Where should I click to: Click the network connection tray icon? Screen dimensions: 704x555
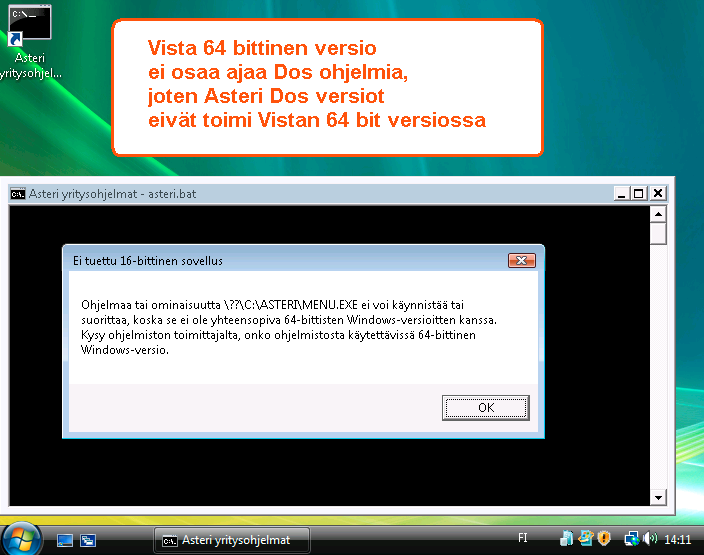pos(632,538)
